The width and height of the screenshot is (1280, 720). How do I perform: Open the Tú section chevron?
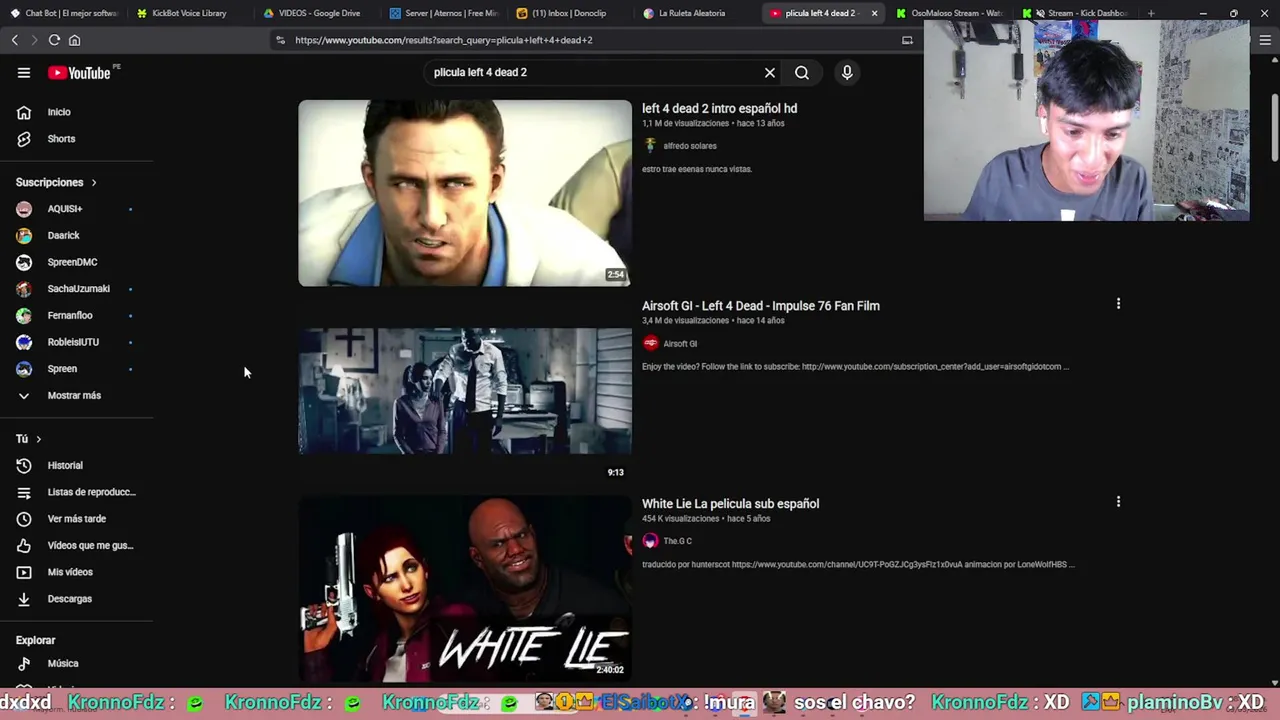(x=38, y=439)
